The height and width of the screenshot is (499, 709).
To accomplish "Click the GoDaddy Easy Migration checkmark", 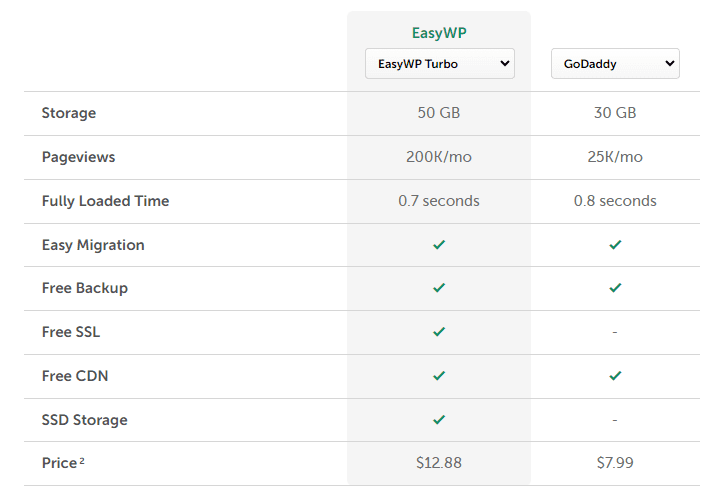I will click(x=615, y=245).
